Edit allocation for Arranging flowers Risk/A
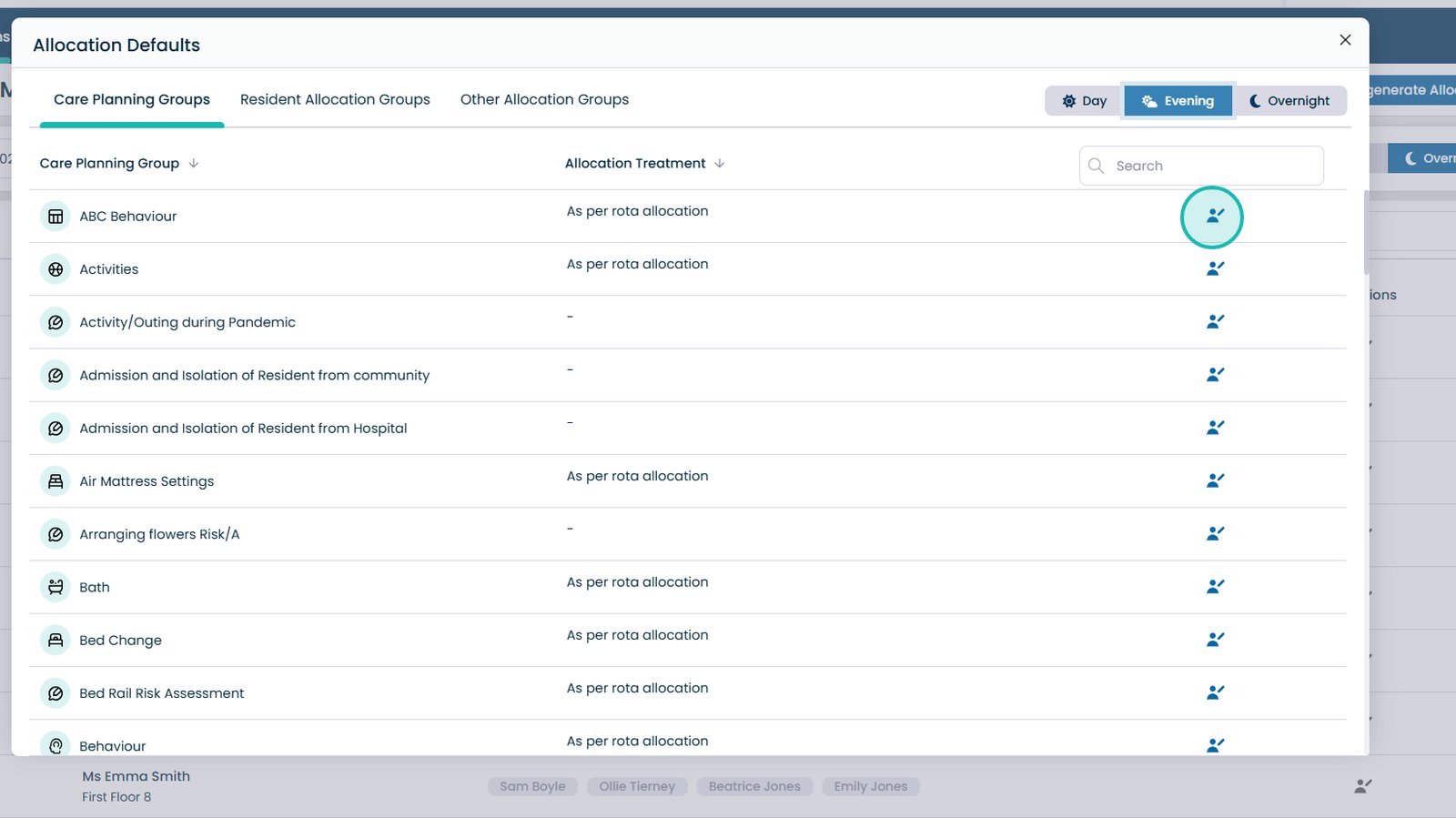1456x818 pixels. 1214,534
